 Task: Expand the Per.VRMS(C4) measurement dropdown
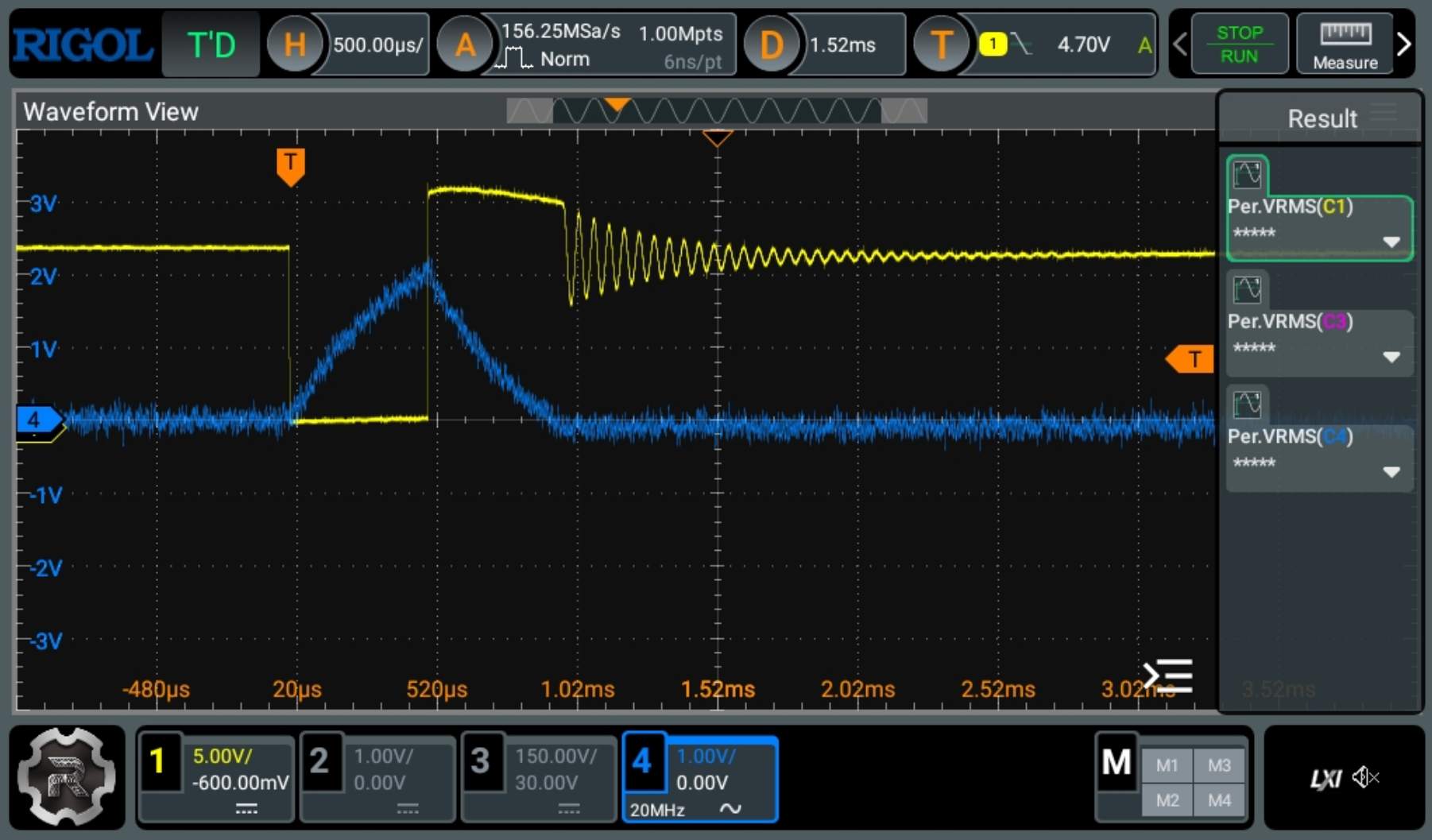[1391, 472]
